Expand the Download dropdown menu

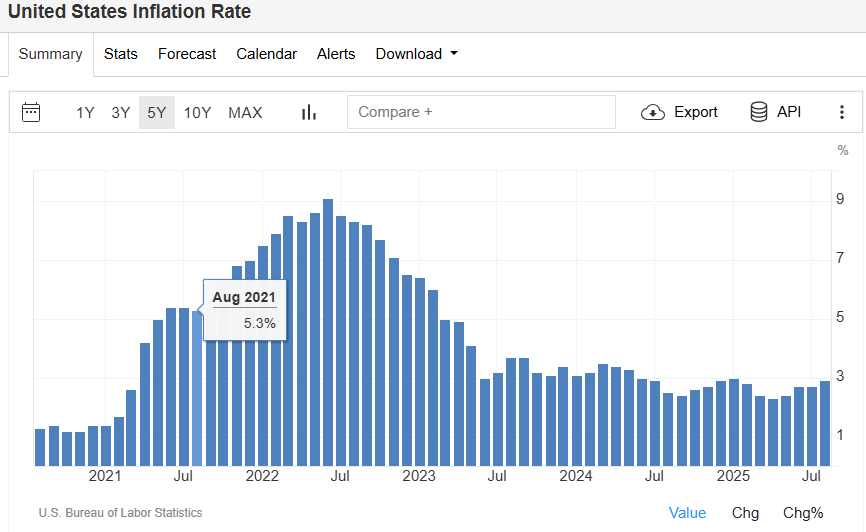tap(416, 54)
